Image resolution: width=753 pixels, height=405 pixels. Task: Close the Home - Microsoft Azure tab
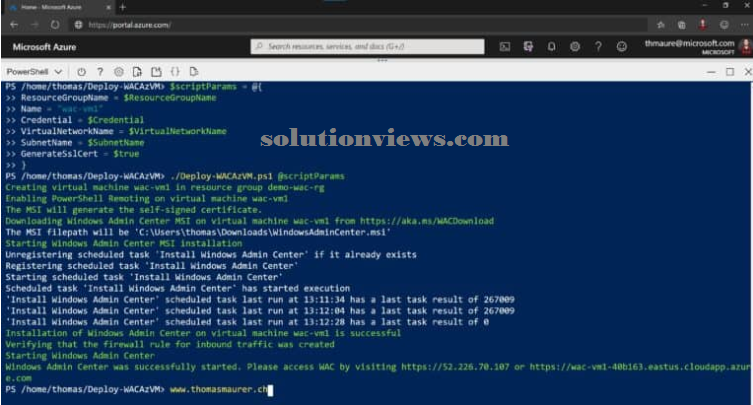point(109,7)
